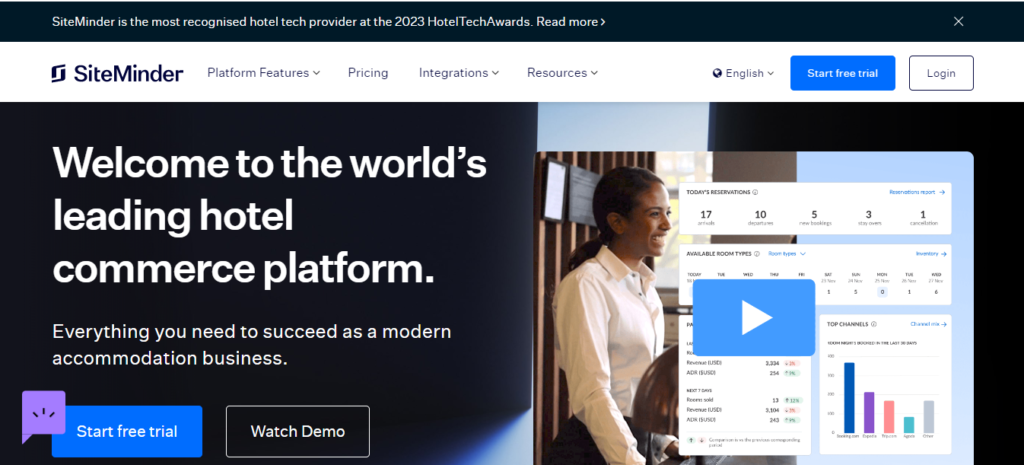Click the Booking.com bar in chart
Image resolution: width=1024 pixels, height=465 pixels.
tap(849, 398)
